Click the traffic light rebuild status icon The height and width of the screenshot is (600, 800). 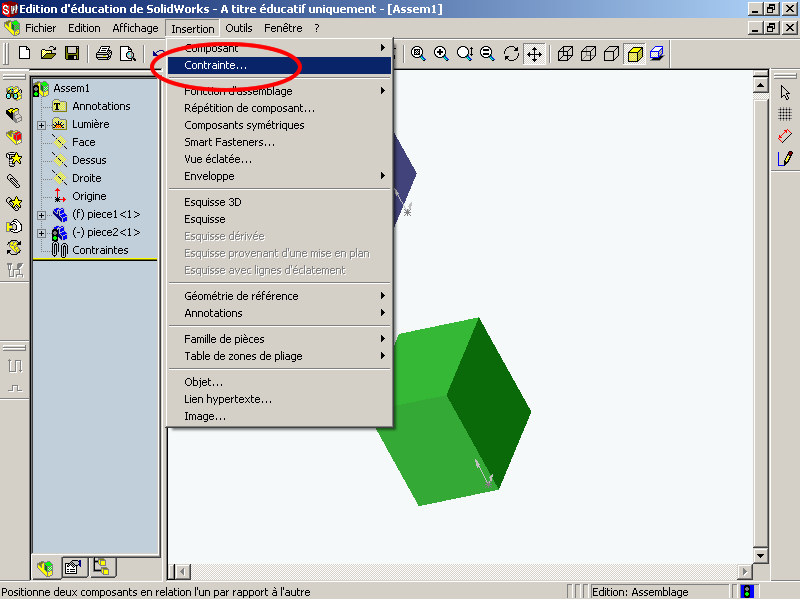(x=747, y=592)
